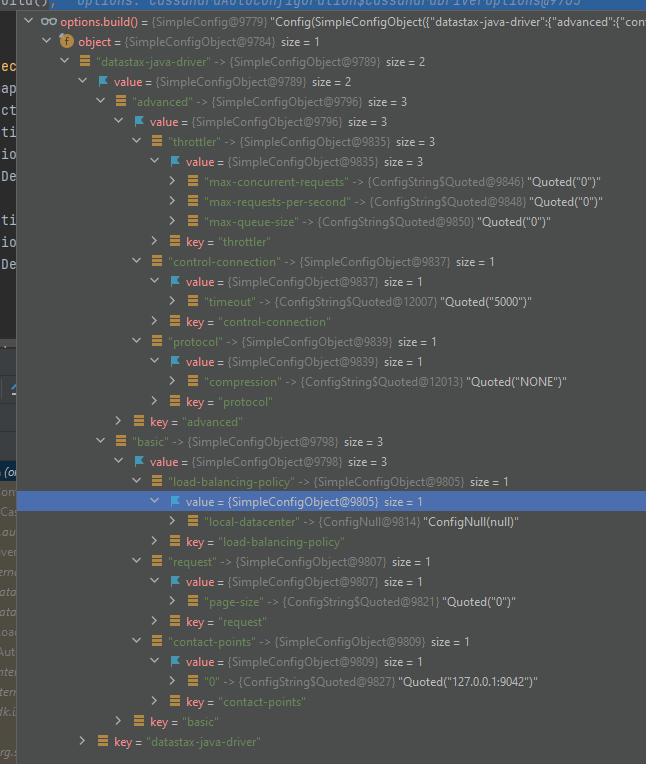Image resolution: width=646 pixels, height=764 pixels.
Task: Collapse the "throttler" entry node
Action: (x=137, y=142)
